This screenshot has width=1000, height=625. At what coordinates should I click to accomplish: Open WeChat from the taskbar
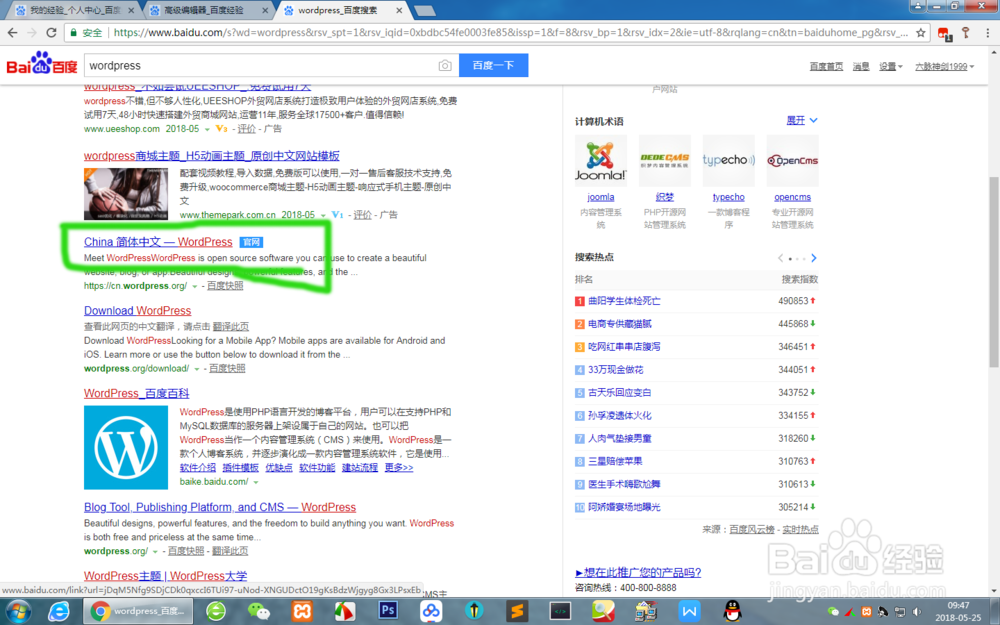(258, 611)
